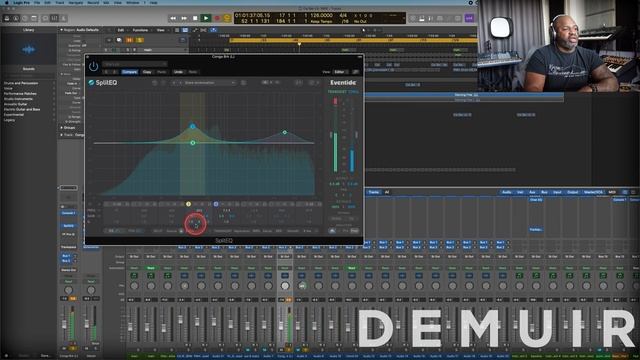Rewind the transport
The width and height of the screenshot is (640, 360).
tap(173, 18)
